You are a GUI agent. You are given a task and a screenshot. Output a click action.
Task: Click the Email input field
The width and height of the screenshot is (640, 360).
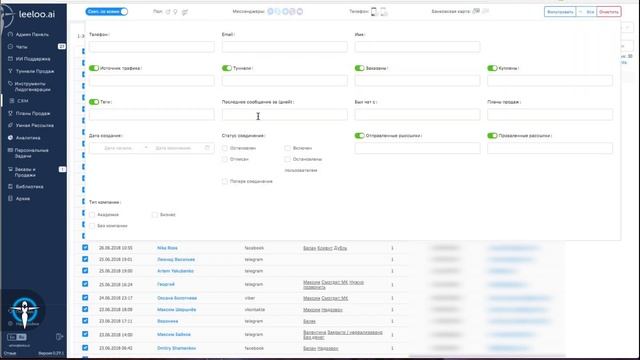click(x=284, y=47)
